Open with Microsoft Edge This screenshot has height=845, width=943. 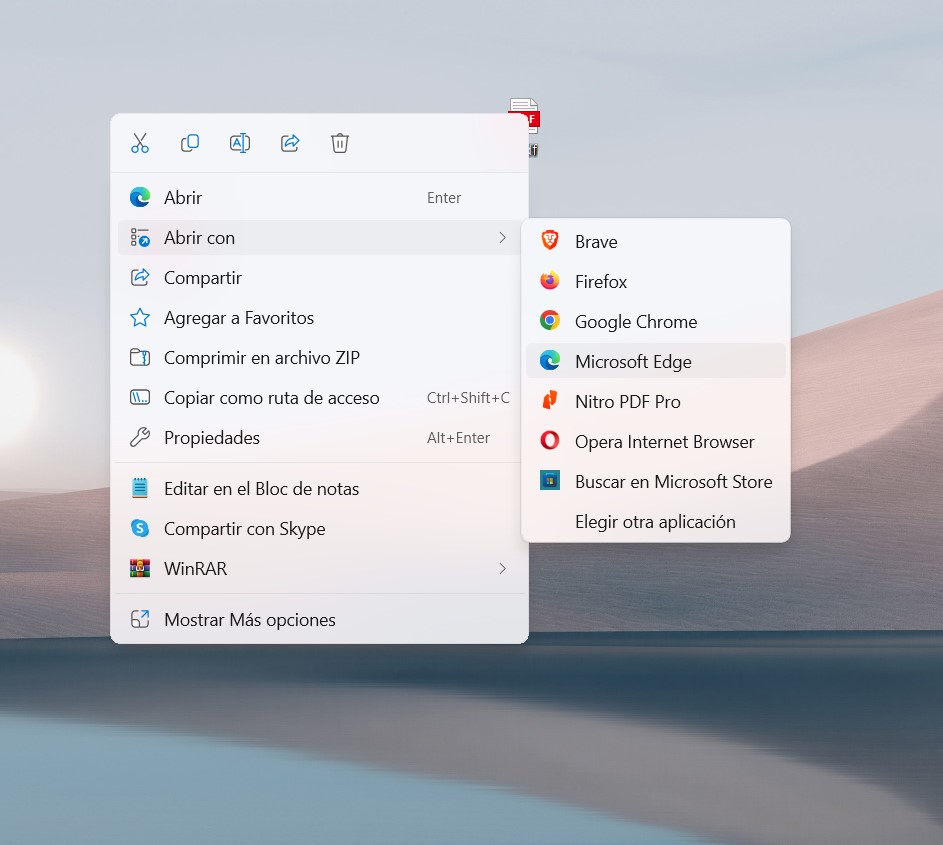656,361
